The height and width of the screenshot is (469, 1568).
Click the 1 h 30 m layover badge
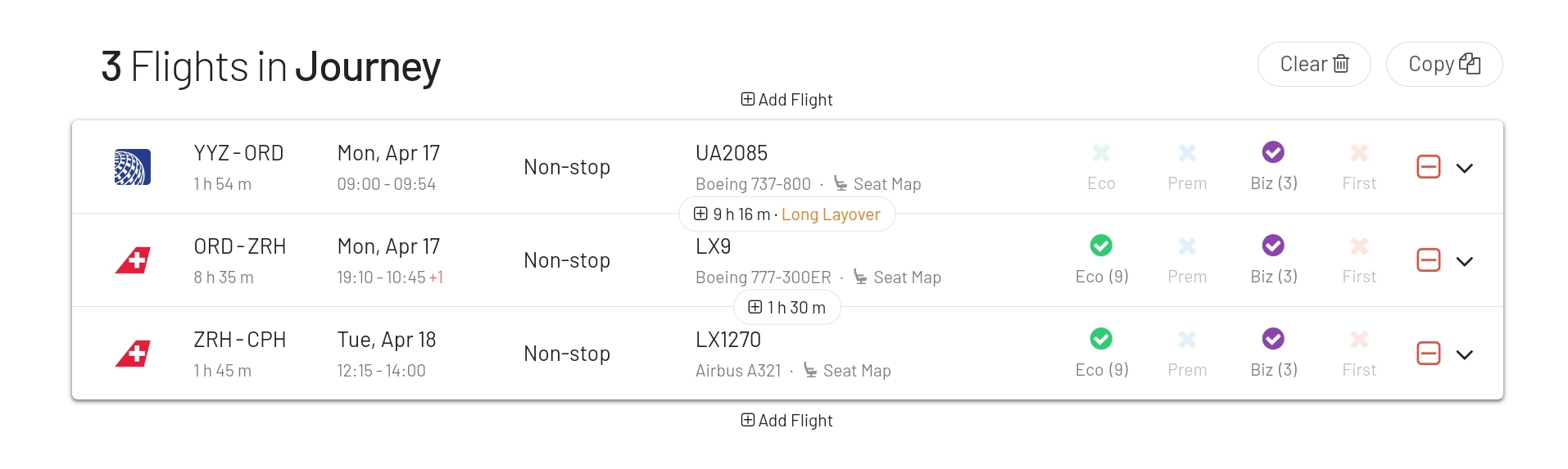[x=786, y=308]
